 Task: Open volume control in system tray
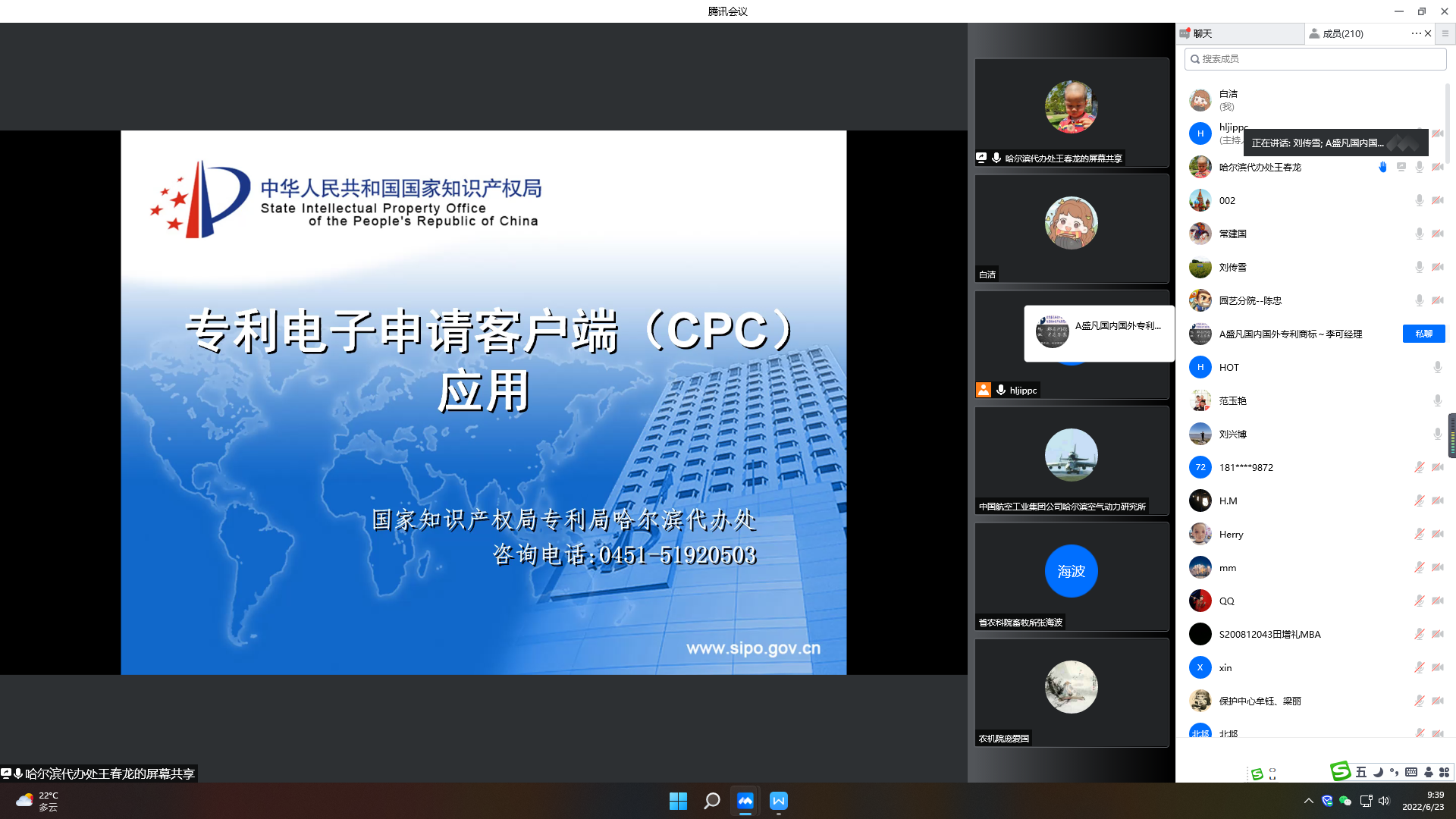pos(1384,801)
